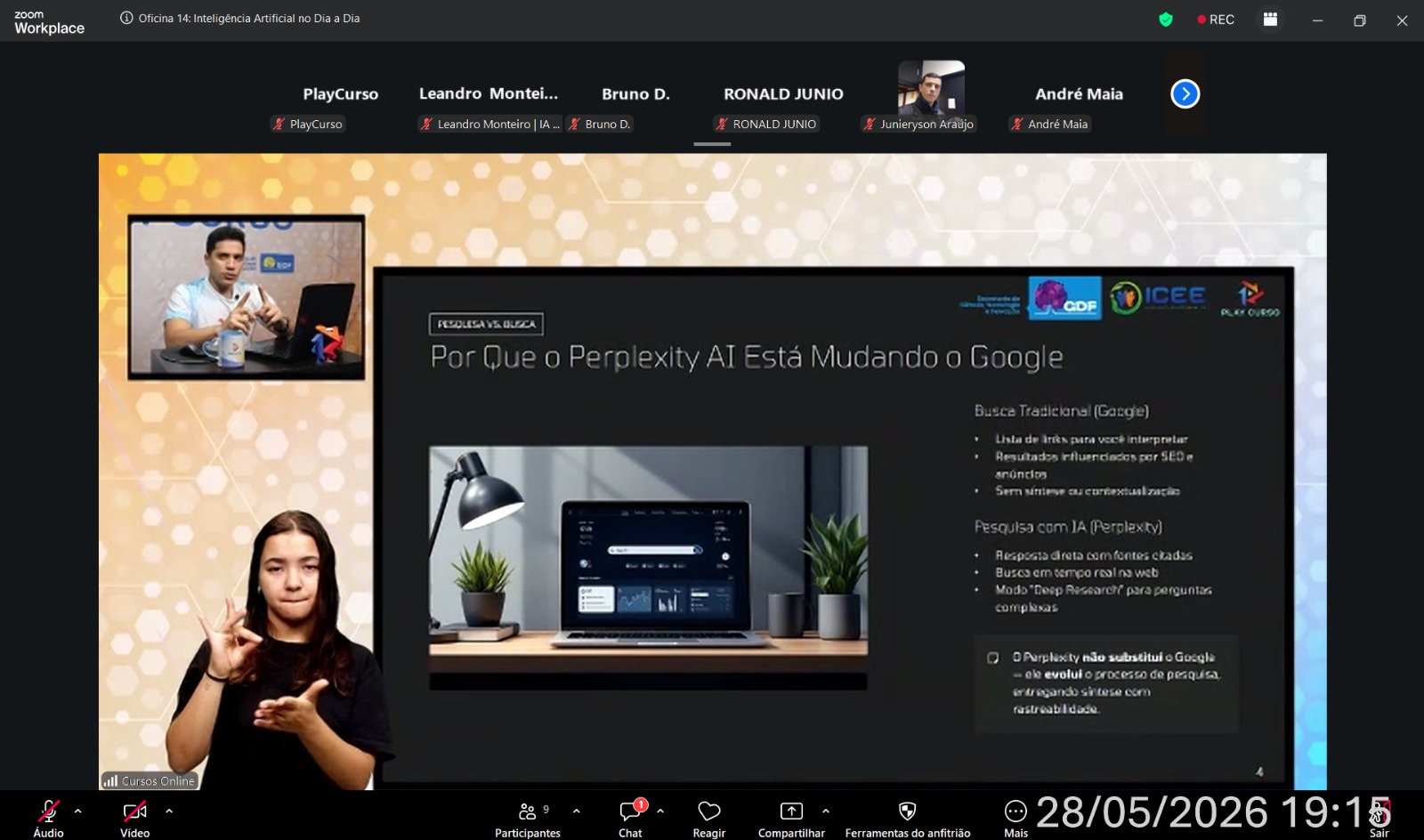Click the Zoom Workplace logo
Screen dimensions: 1424x840
point(49,22)
